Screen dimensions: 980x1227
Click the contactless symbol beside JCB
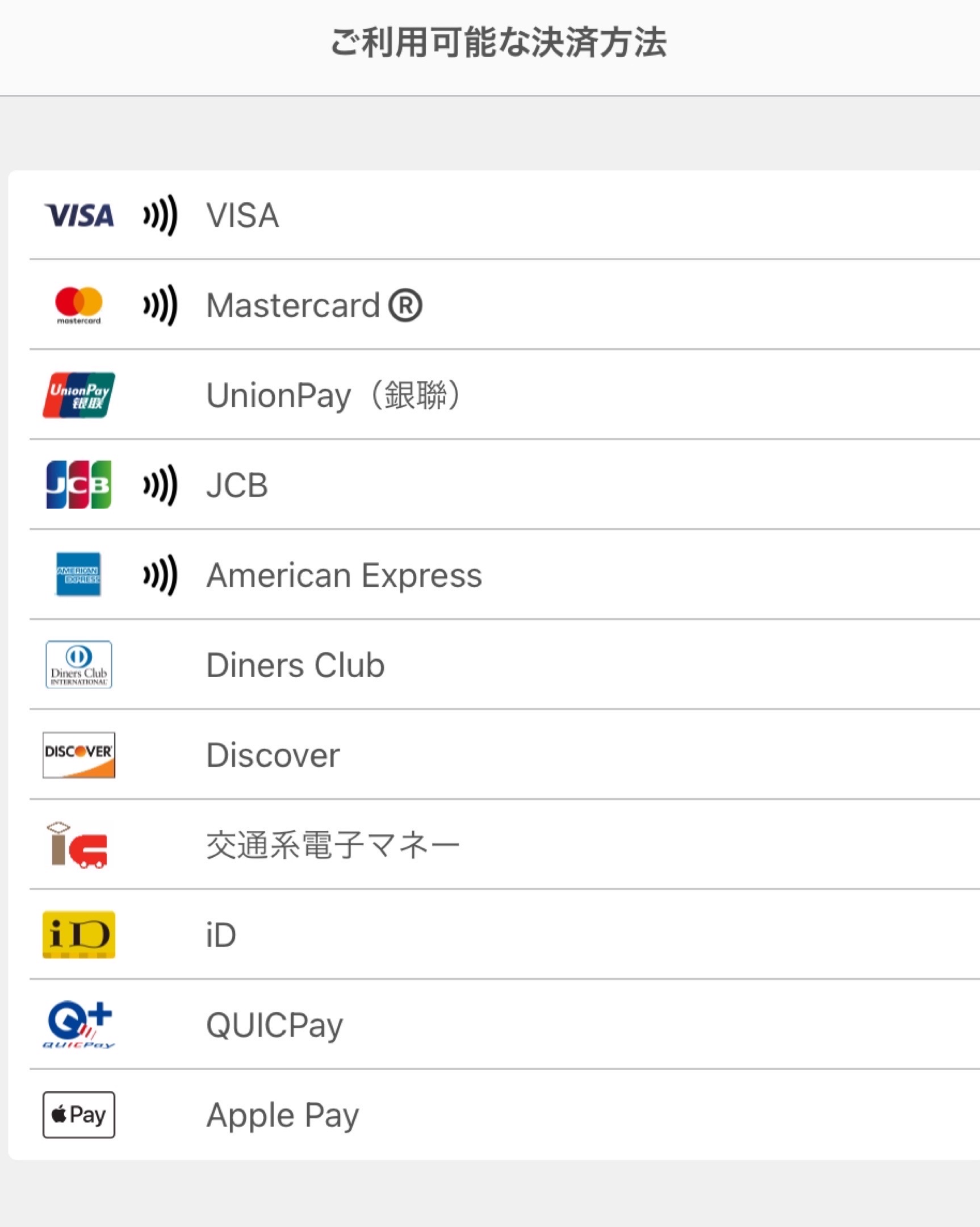point(160,486)
